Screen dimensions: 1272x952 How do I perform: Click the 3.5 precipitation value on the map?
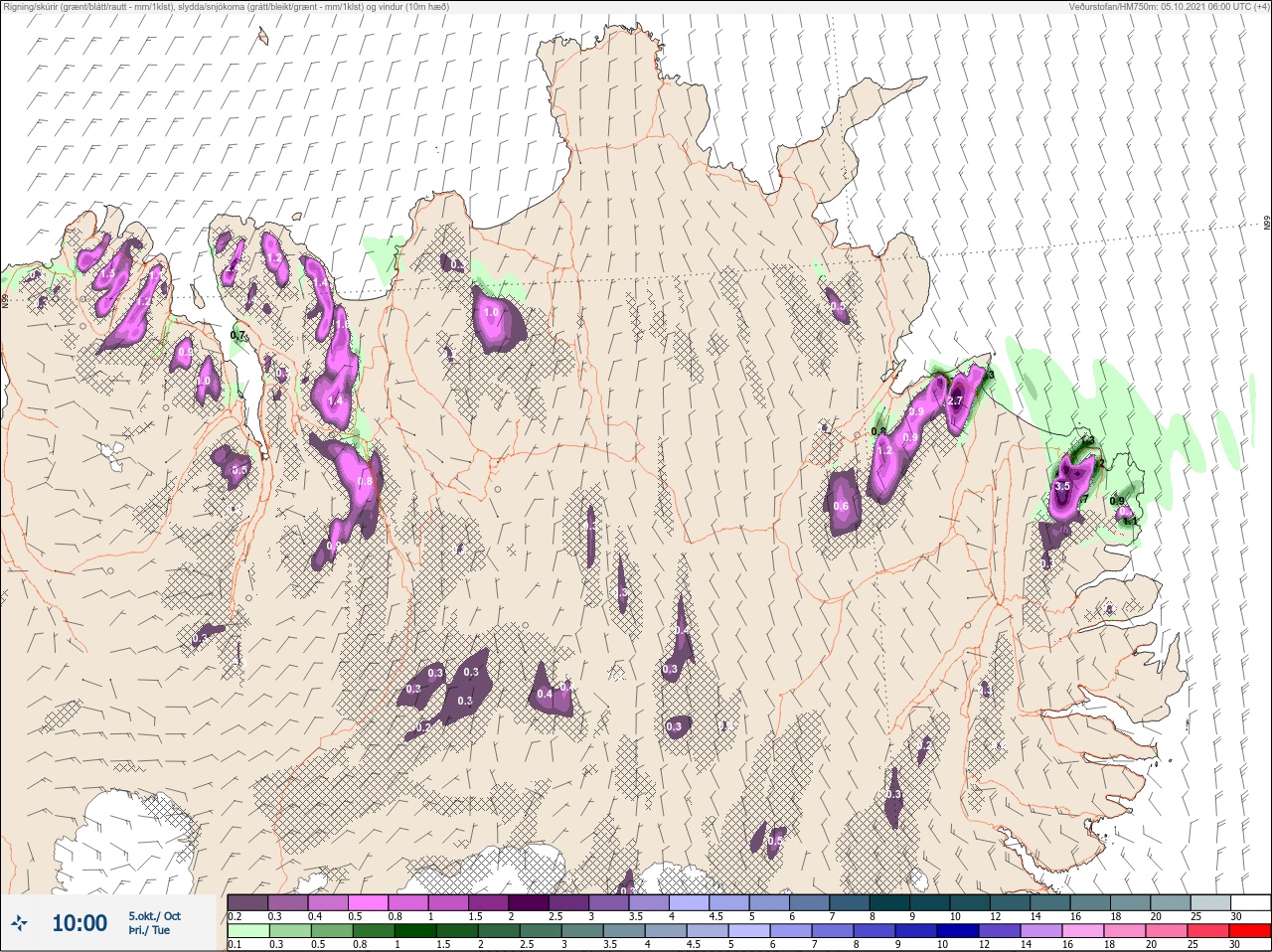coord(1061,486)
